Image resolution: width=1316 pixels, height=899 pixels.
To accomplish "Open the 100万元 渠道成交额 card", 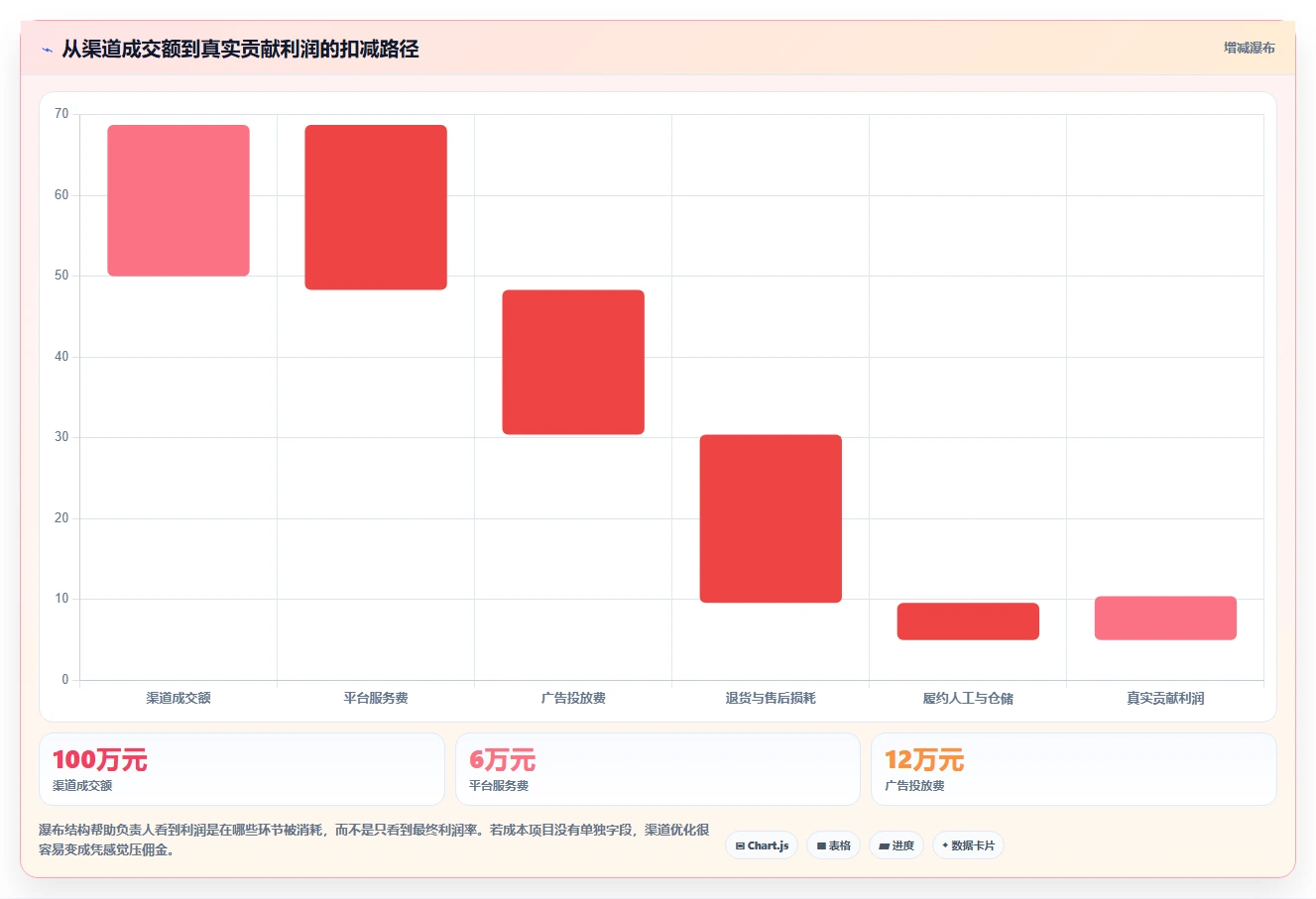I will coord(242,769).
